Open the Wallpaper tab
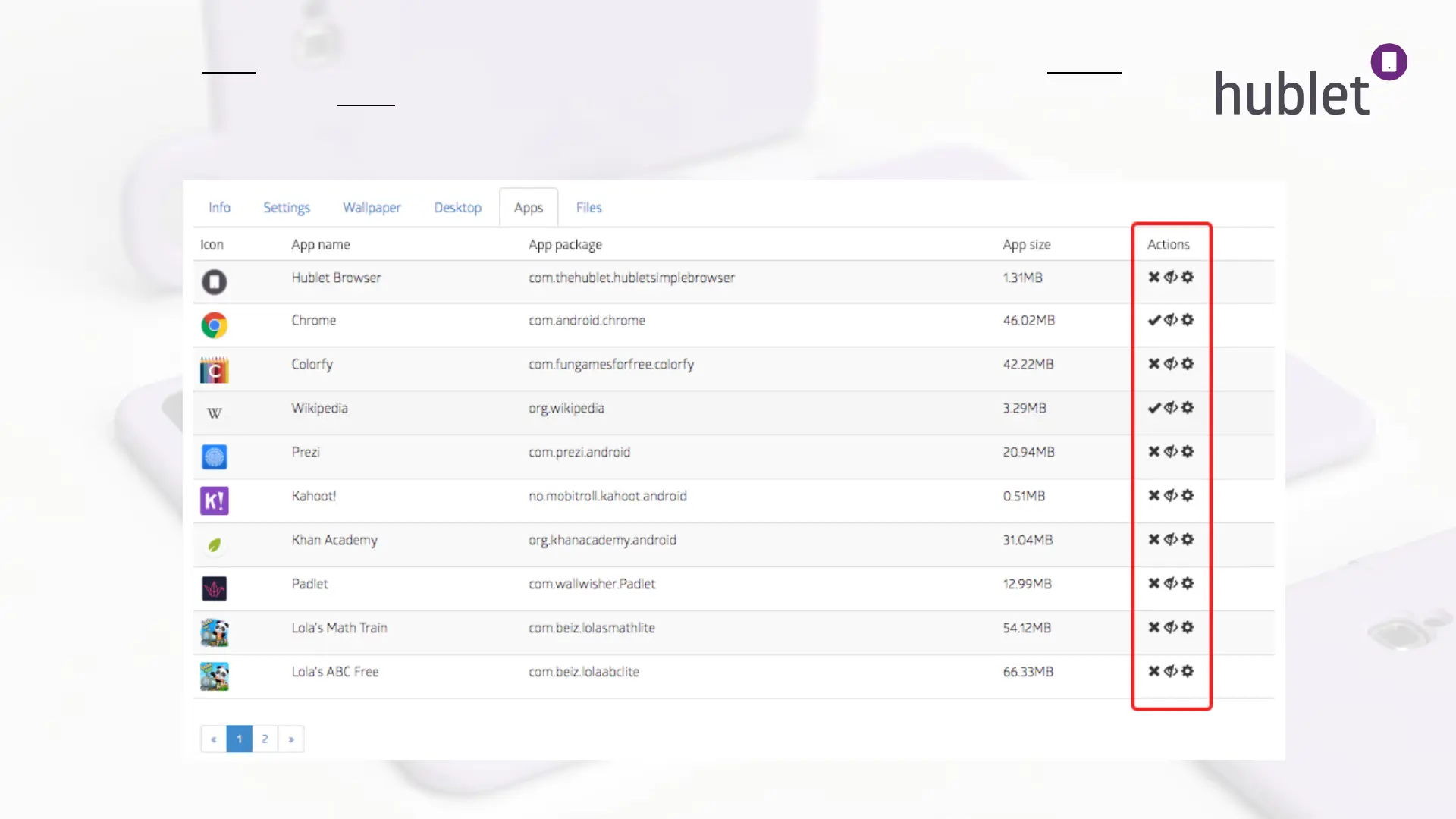 [x=372, y=208]
